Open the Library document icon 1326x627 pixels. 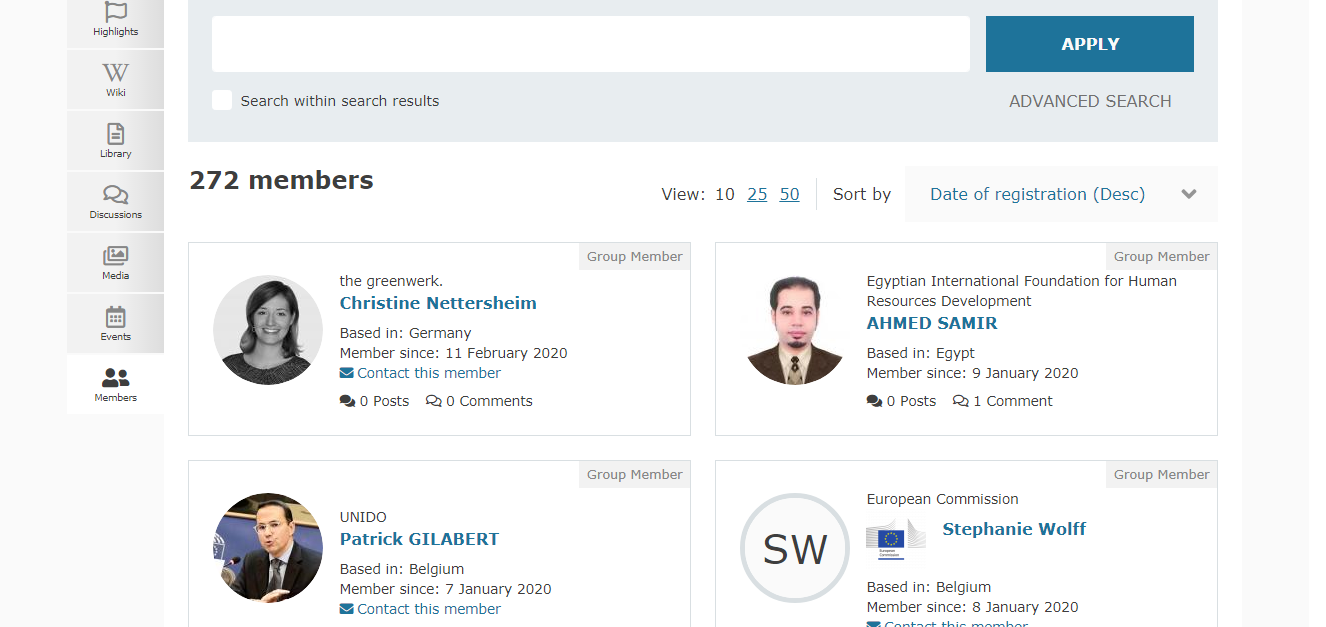click(x=116, y=134)
